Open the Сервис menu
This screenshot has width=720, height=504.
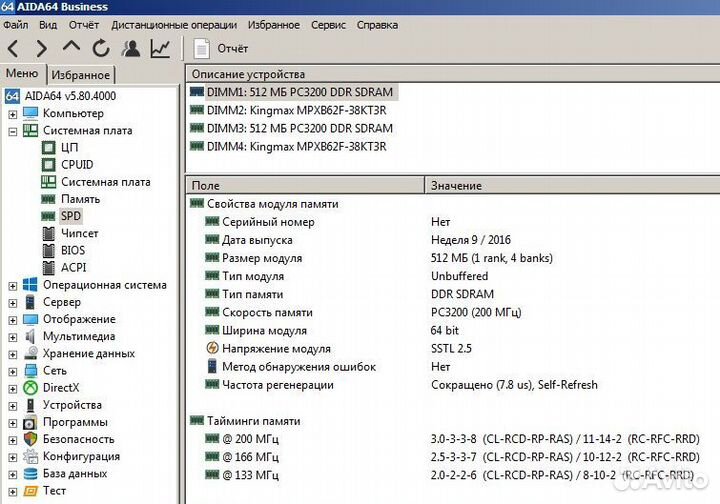click(328, 25)
